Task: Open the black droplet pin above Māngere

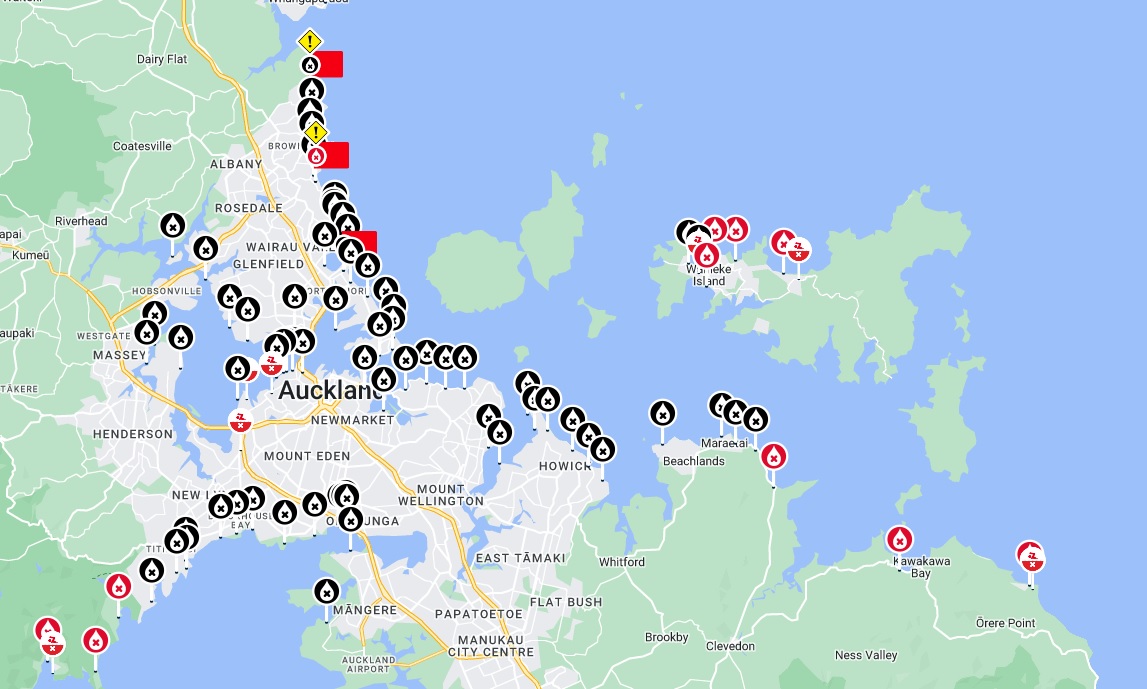Action: click(327, 591)
